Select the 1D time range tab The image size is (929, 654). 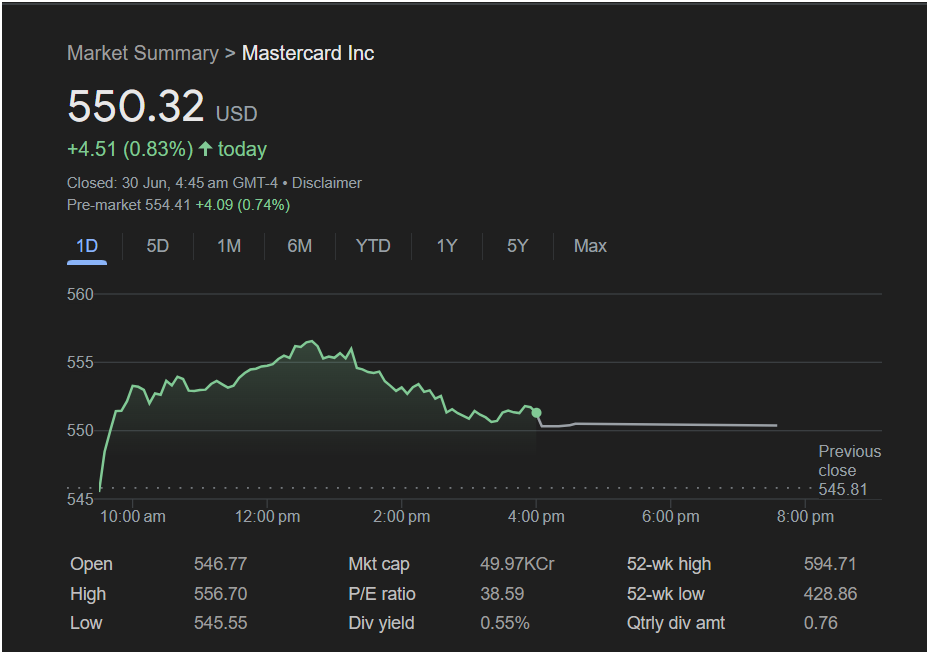(87, 246)
